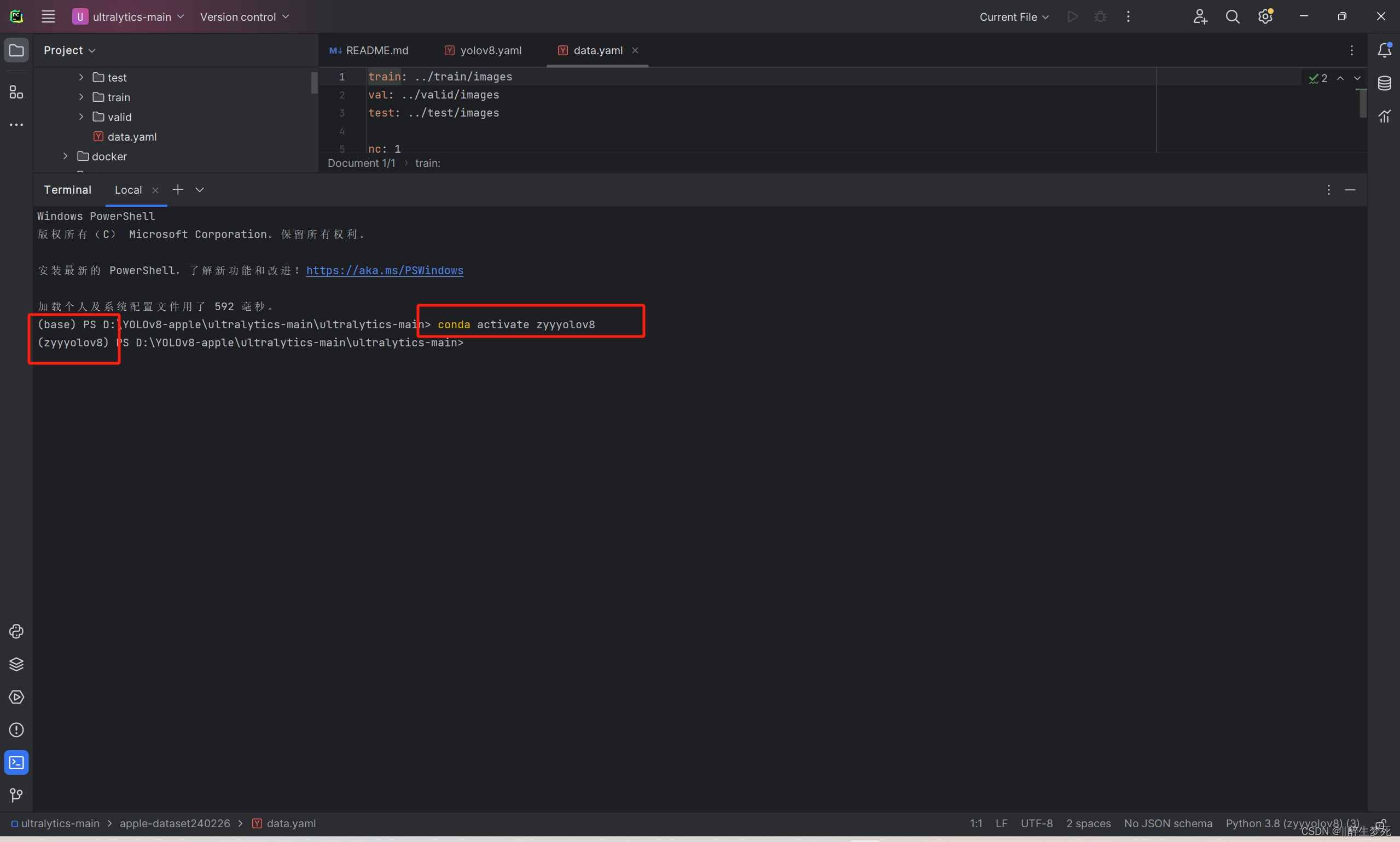
Task: Open the Python Console from the sidebar
Action: click(16, 631)
